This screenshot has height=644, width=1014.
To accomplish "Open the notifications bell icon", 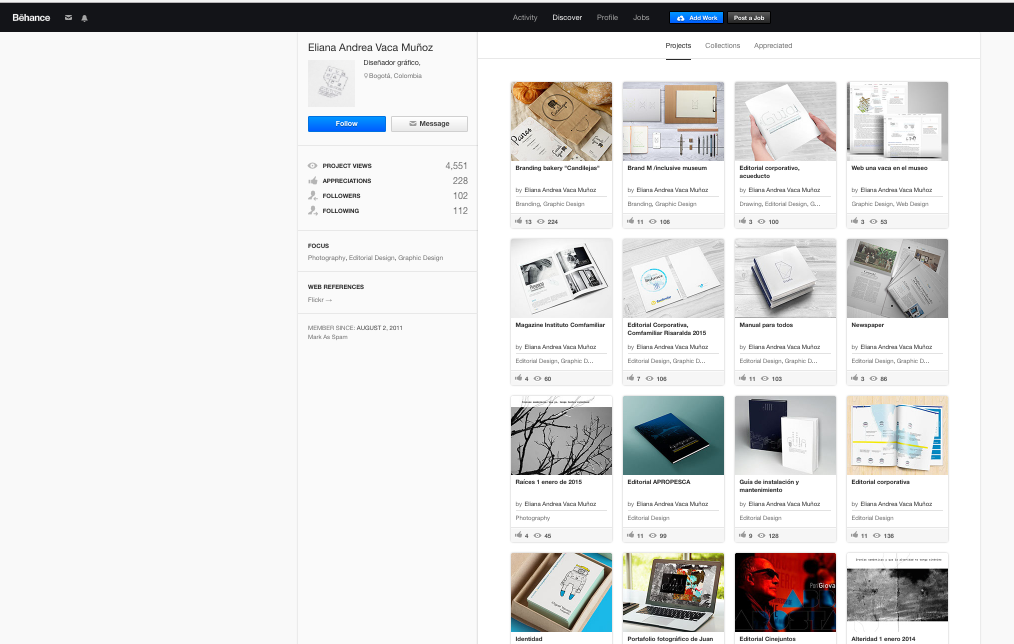I will [84, 18].
